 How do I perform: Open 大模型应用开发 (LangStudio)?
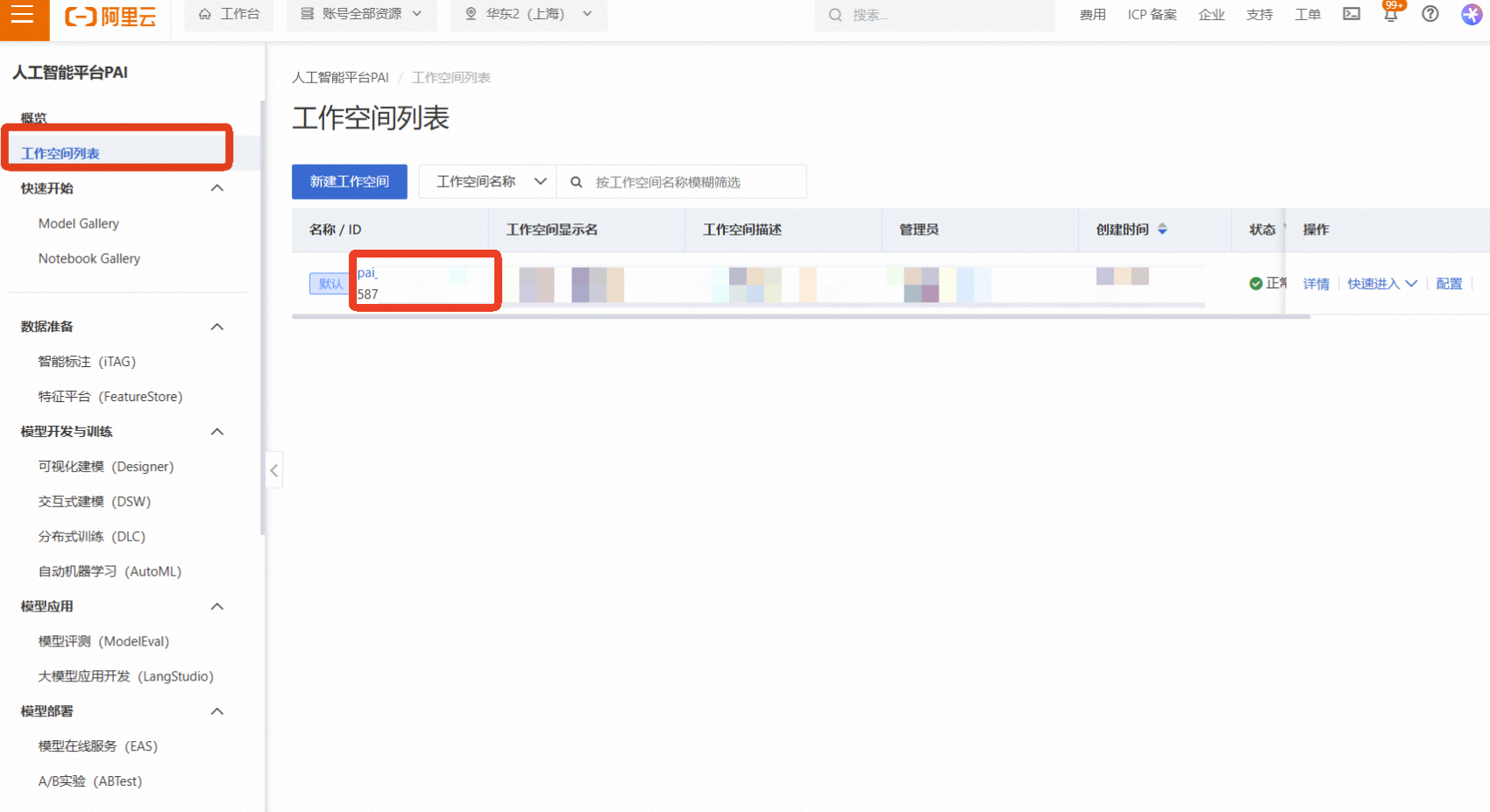click(x=126, y=676)
